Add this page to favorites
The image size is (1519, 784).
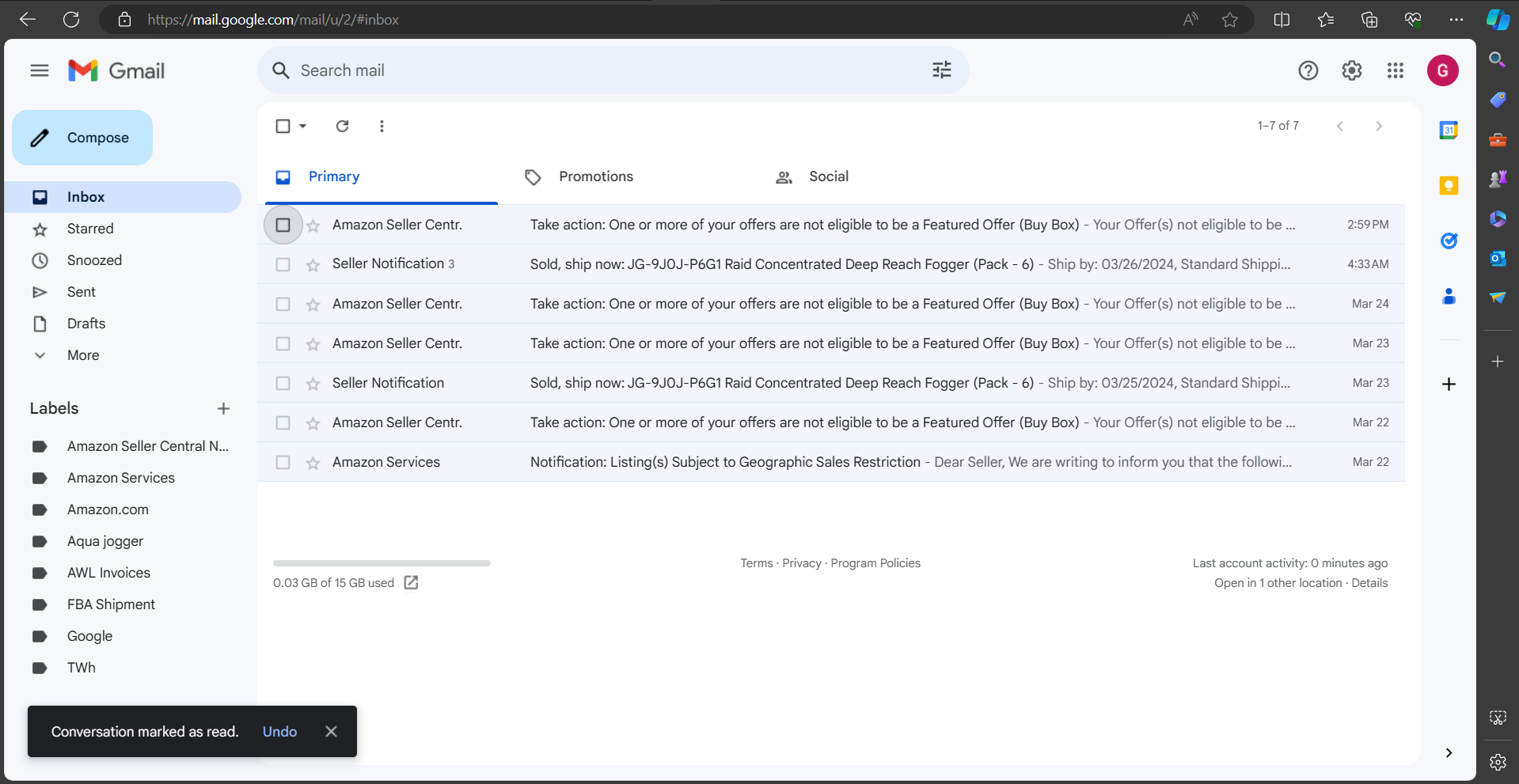(1229, 20)
